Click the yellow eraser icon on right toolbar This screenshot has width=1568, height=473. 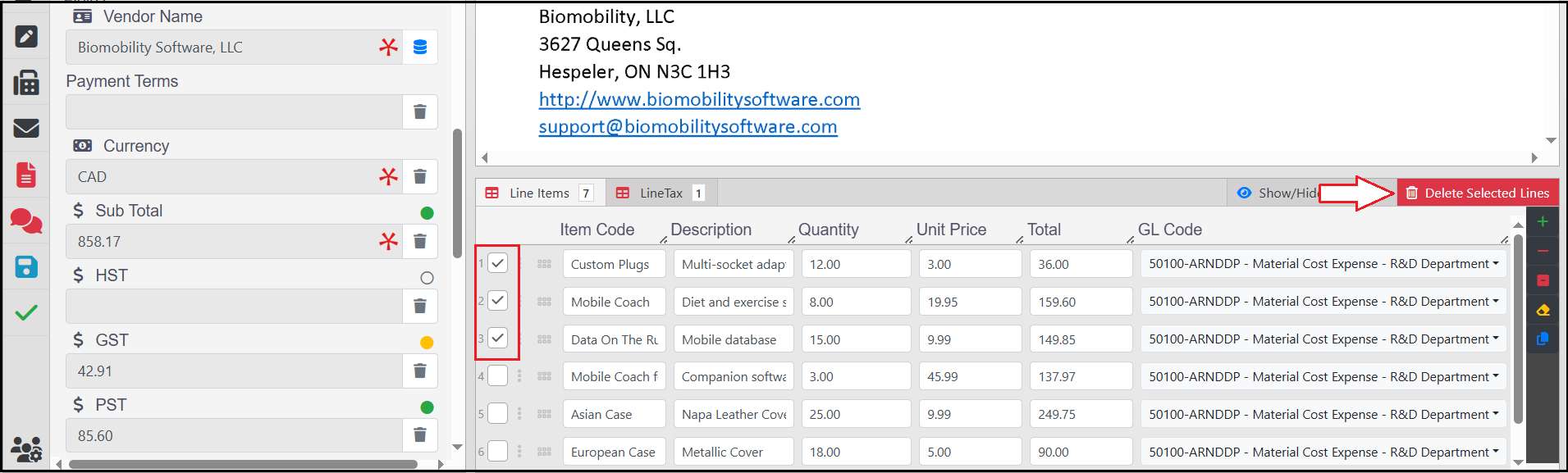pos(1543,310)
